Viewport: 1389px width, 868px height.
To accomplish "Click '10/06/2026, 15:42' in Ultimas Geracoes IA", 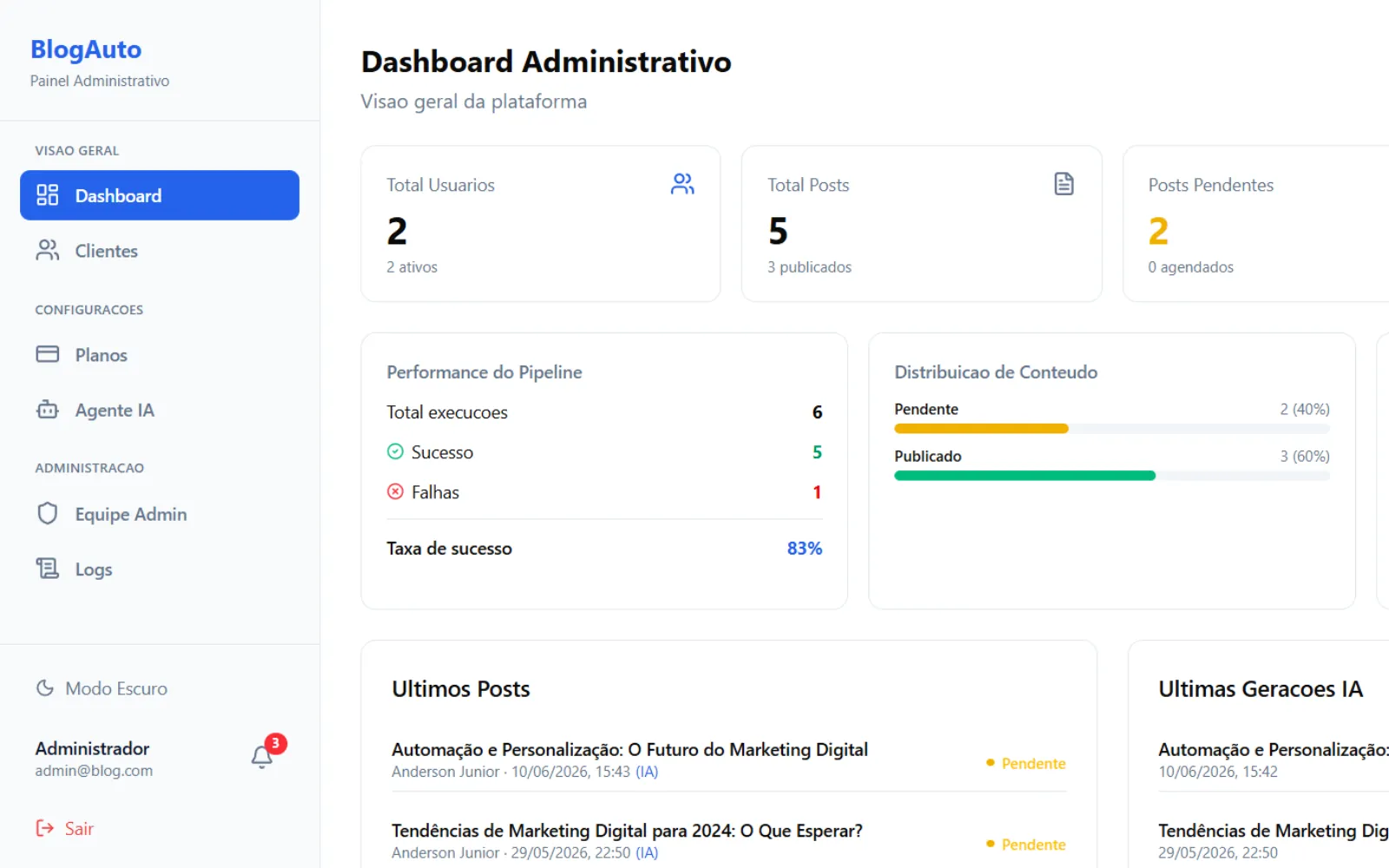I will tap(1218, 772).
